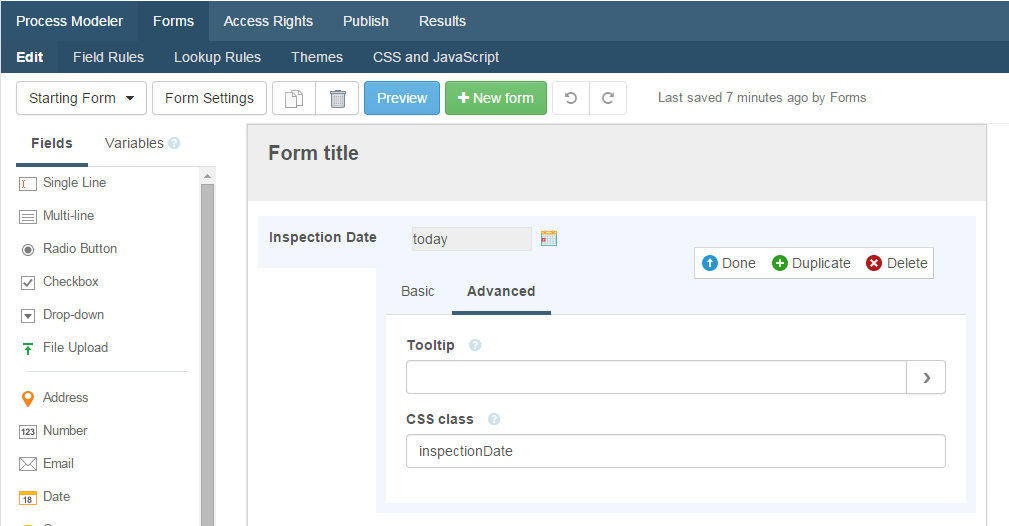This screenshot has width=1009, height=526.
Task: Add a Drop-down field from list
Action: (73, 315)
